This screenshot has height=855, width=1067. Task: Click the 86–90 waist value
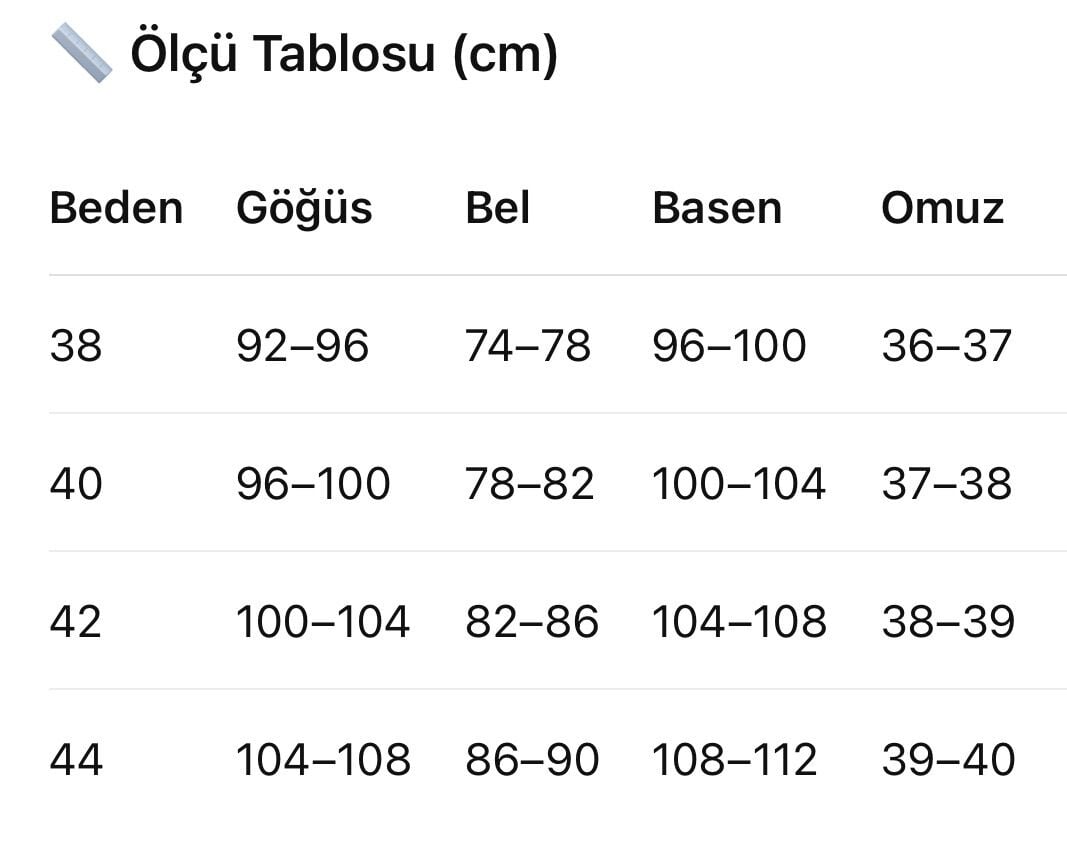(x=532, y=760)
